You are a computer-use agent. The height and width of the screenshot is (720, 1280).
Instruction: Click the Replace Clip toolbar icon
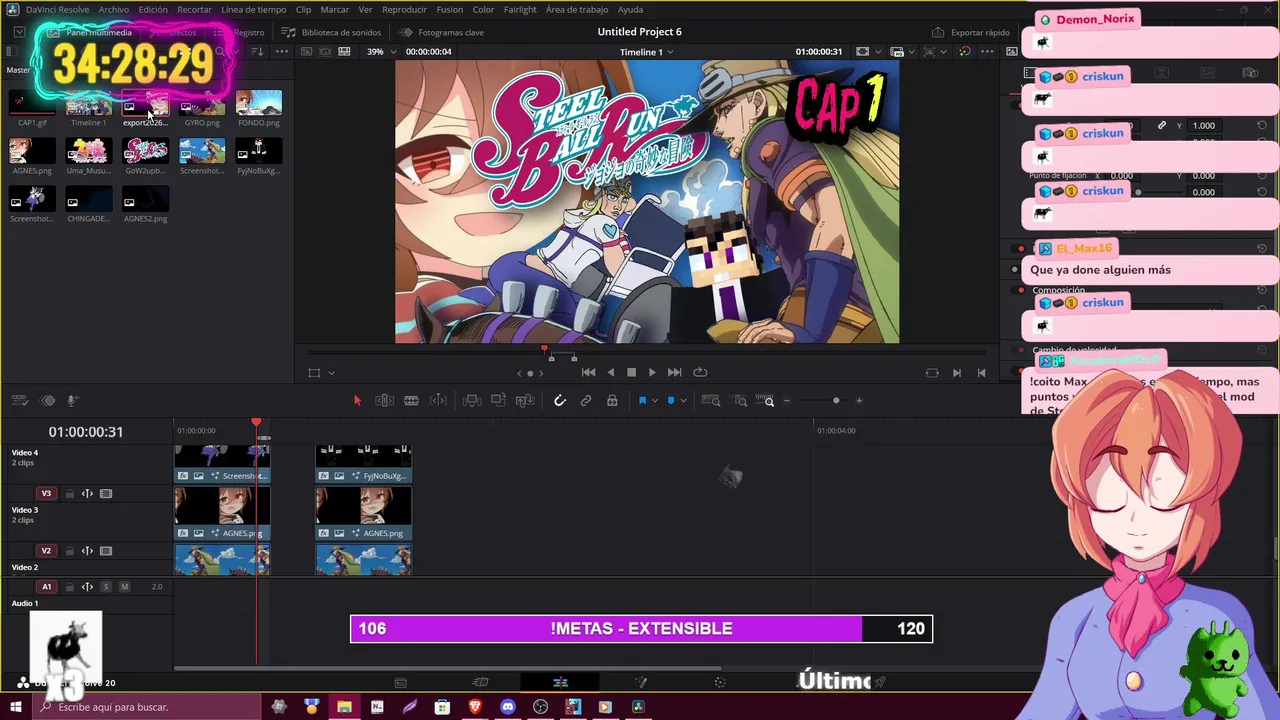coord(525,401)
